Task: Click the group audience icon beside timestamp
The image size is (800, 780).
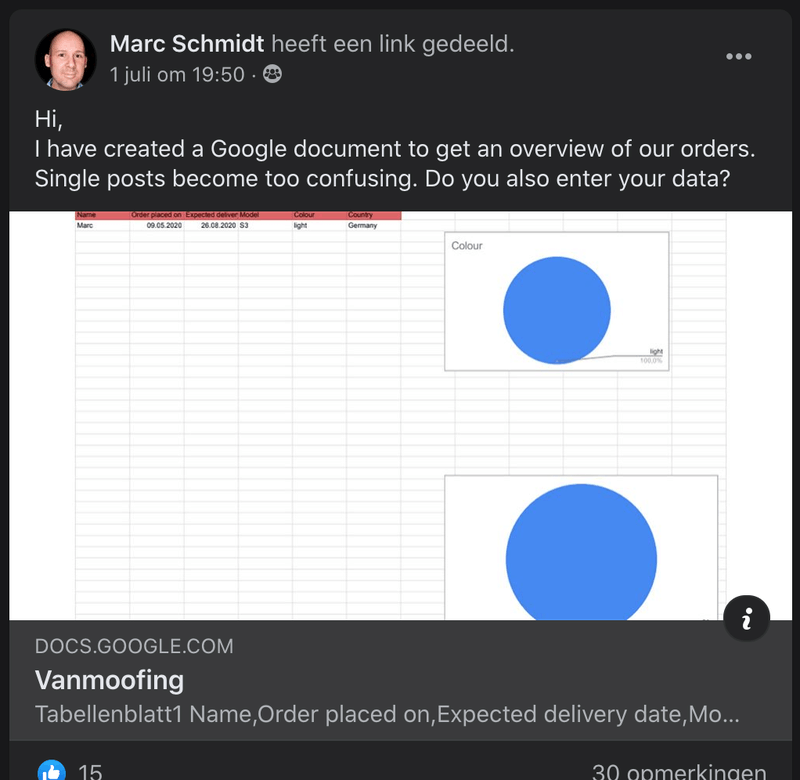Action: (272, 74)
